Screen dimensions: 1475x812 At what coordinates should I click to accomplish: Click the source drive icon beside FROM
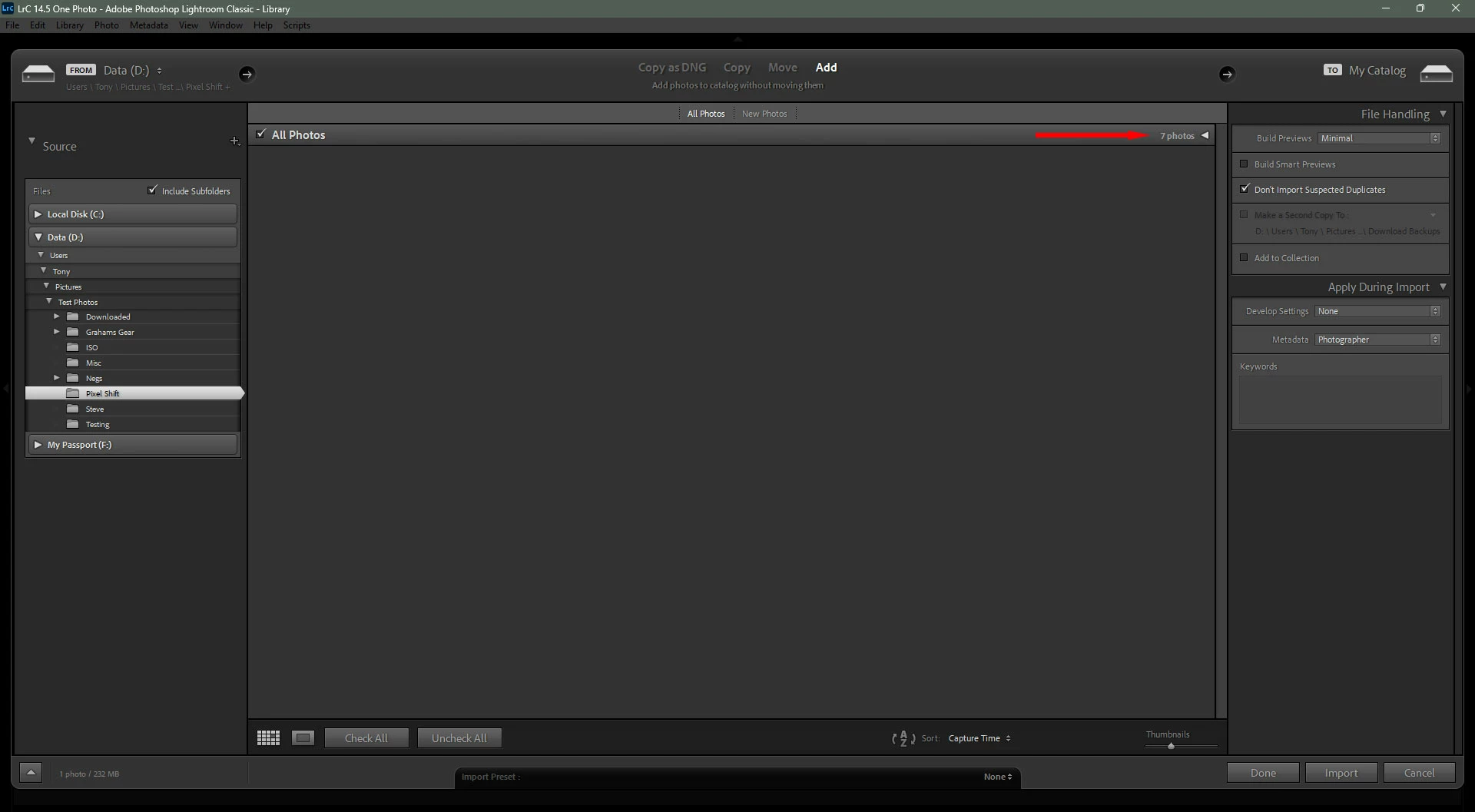[x=38, y=74]
